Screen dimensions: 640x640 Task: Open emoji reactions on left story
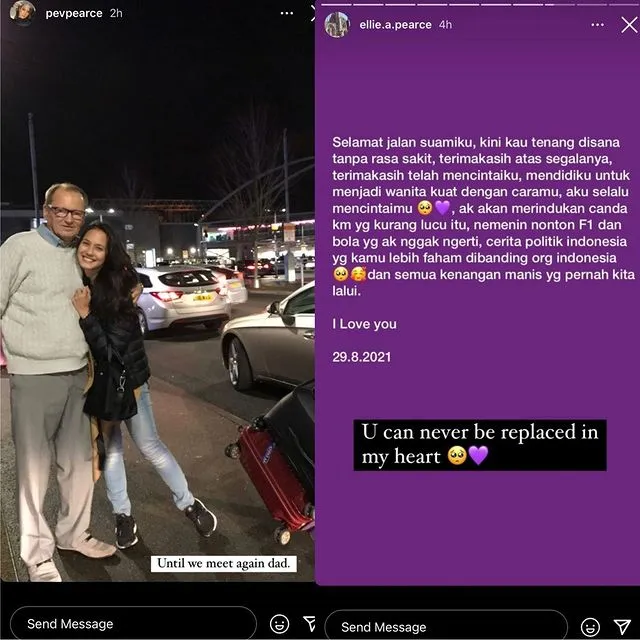tap(280, 624)
